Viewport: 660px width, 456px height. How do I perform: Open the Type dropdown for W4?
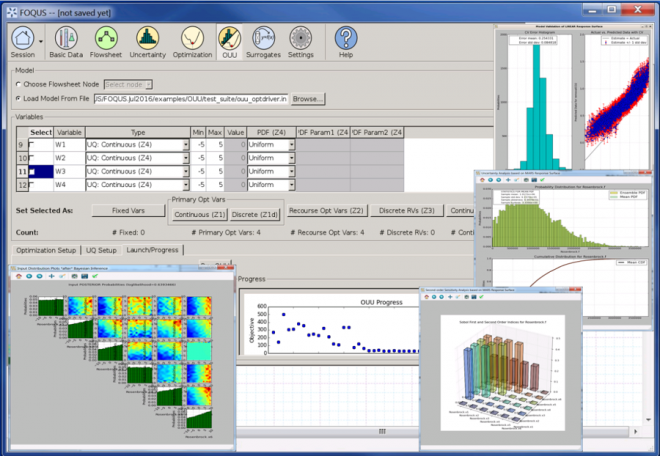tap(186, 185)
